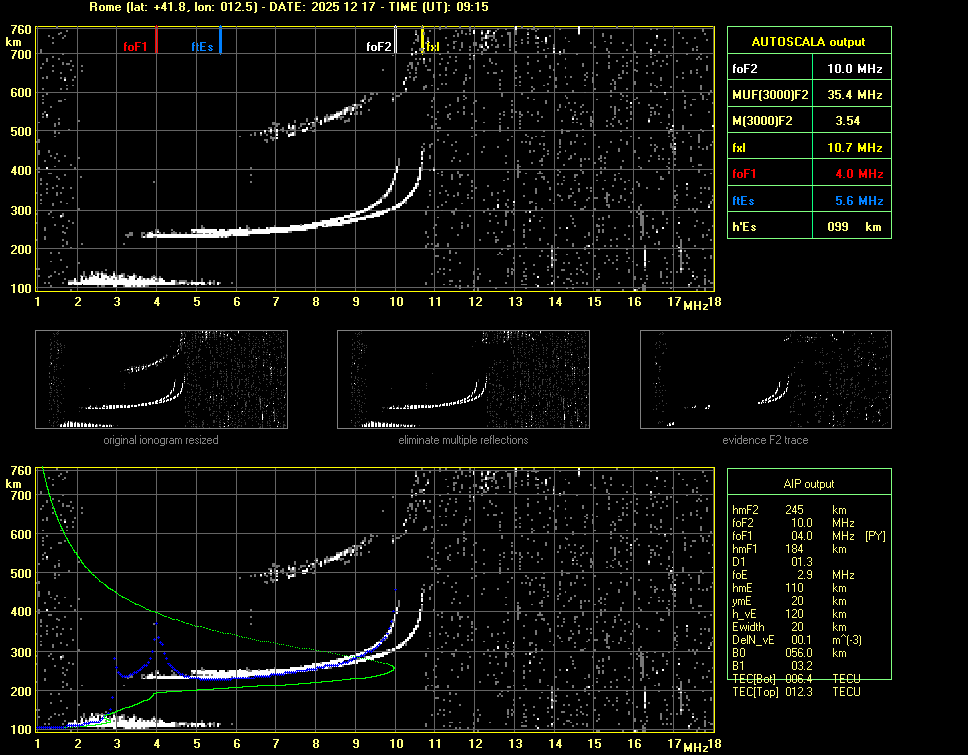968x755 pixels.
Task: Click the AIP output header
Action: 808,484
